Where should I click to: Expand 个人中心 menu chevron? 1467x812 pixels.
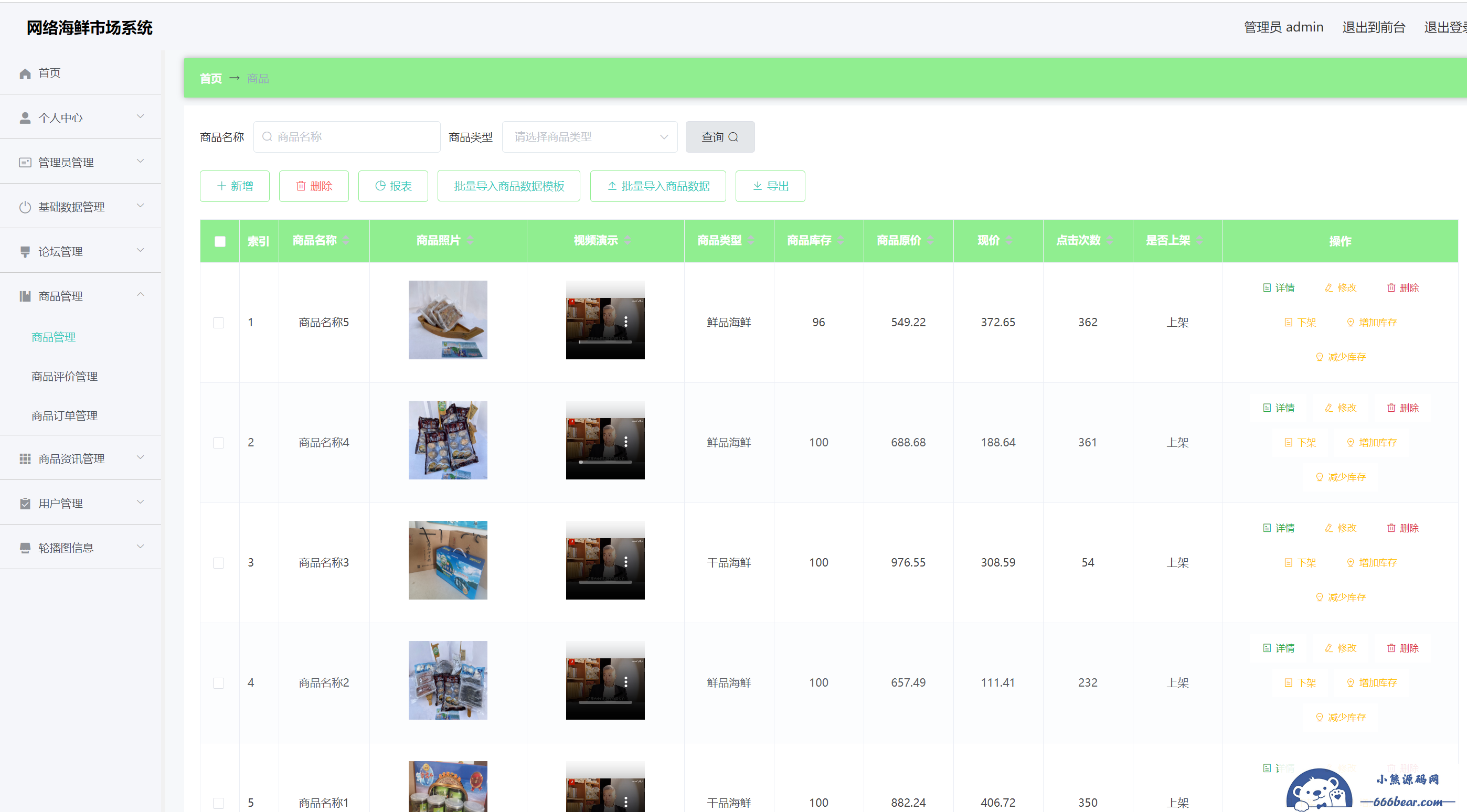140,117
